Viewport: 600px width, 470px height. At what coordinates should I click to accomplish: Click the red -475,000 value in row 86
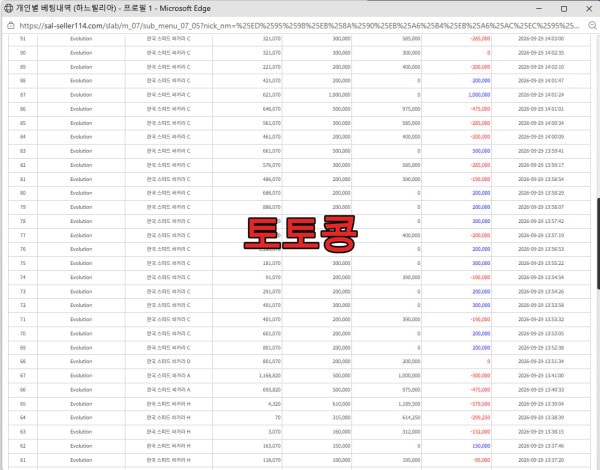coord(480,109)
